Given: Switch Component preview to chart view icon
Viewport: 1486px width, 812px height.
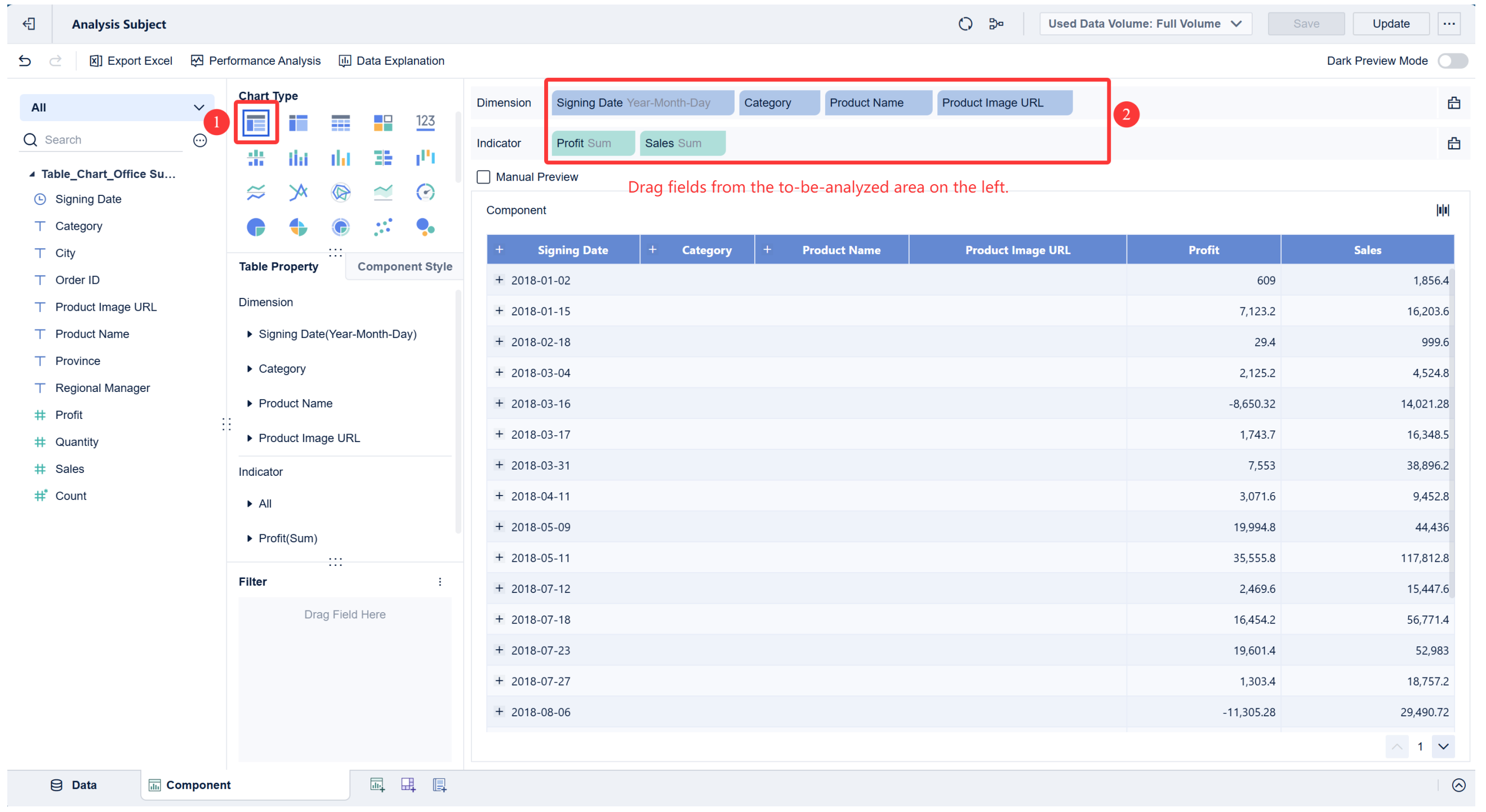Looking at the screenshot, I should click(x=1443, y=210).
